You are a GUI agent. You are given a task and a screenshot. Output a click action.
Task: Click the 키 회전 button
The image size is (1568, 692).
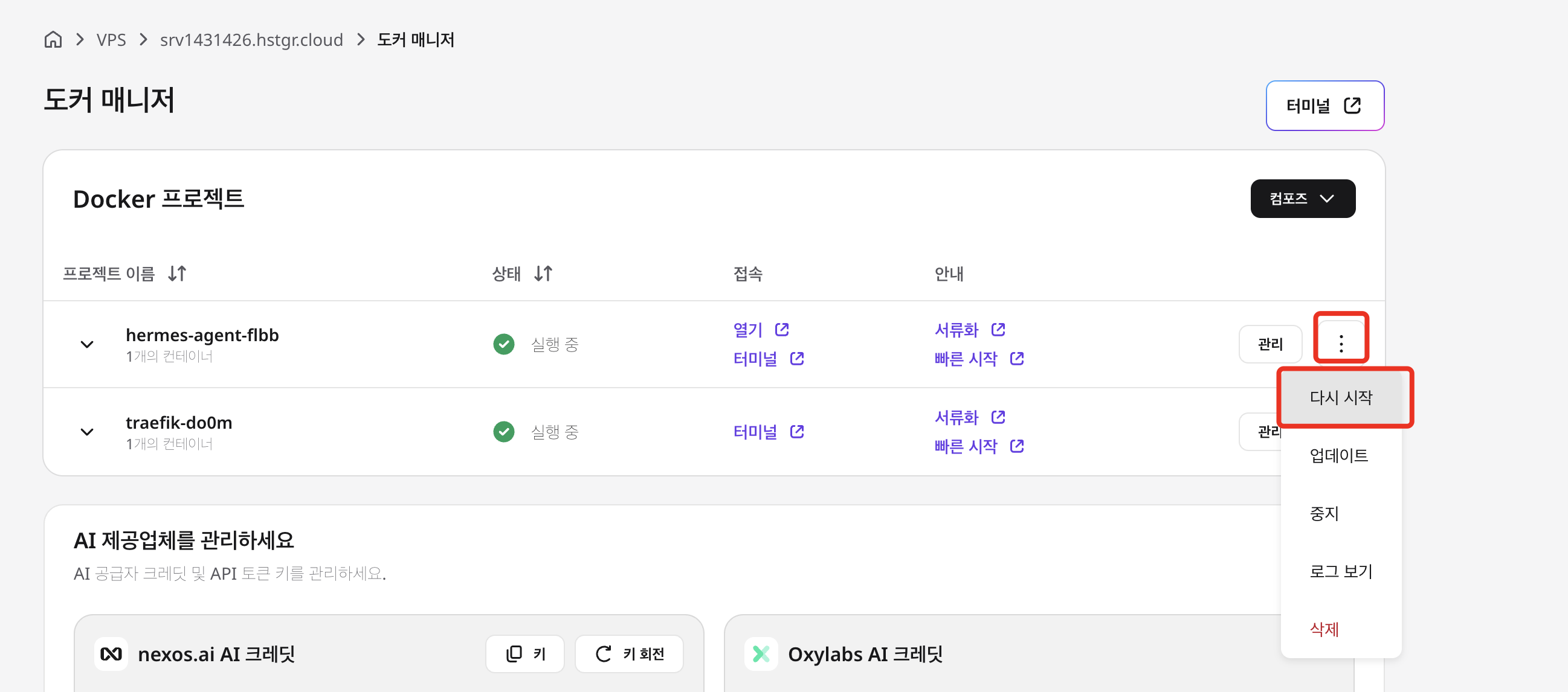(x=629, y=655)
